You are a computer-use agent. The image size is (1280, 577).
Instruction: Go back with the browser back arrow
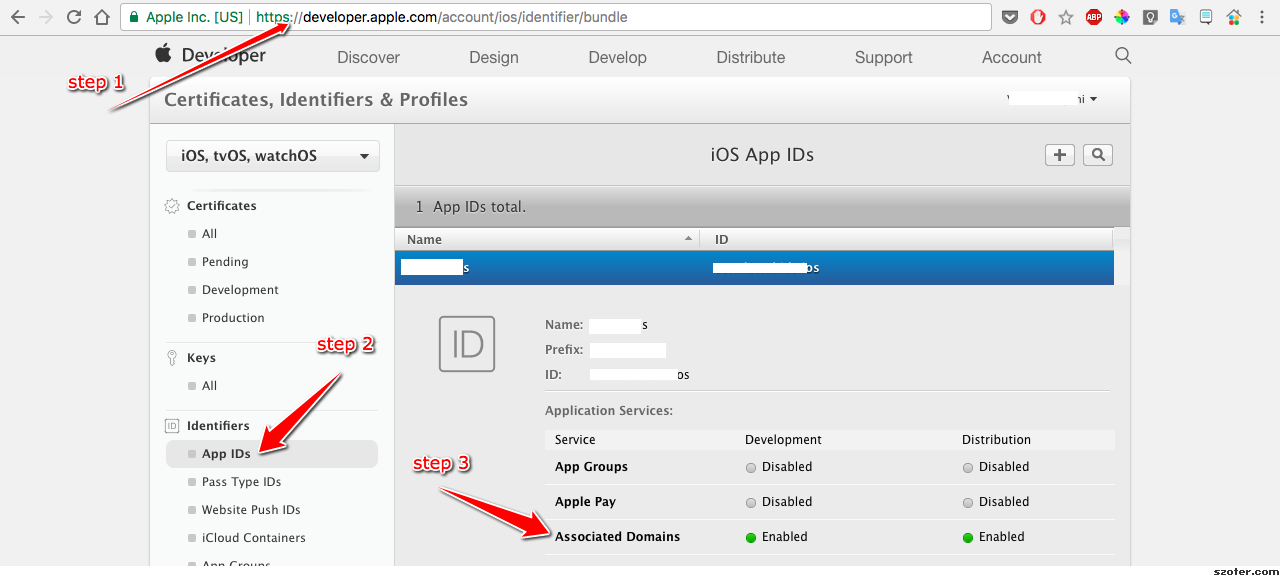coord(17,17)
